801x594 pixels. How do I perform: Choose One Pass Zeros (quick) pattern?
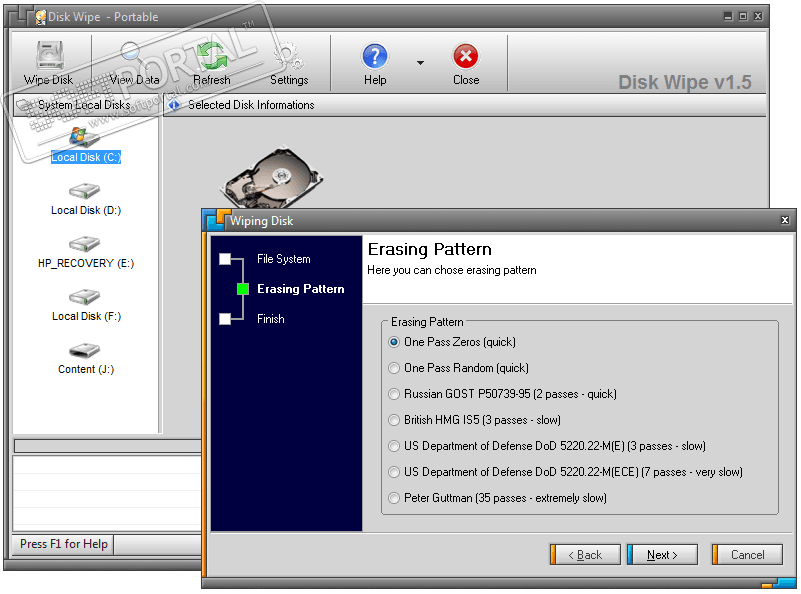coord(452,342)
